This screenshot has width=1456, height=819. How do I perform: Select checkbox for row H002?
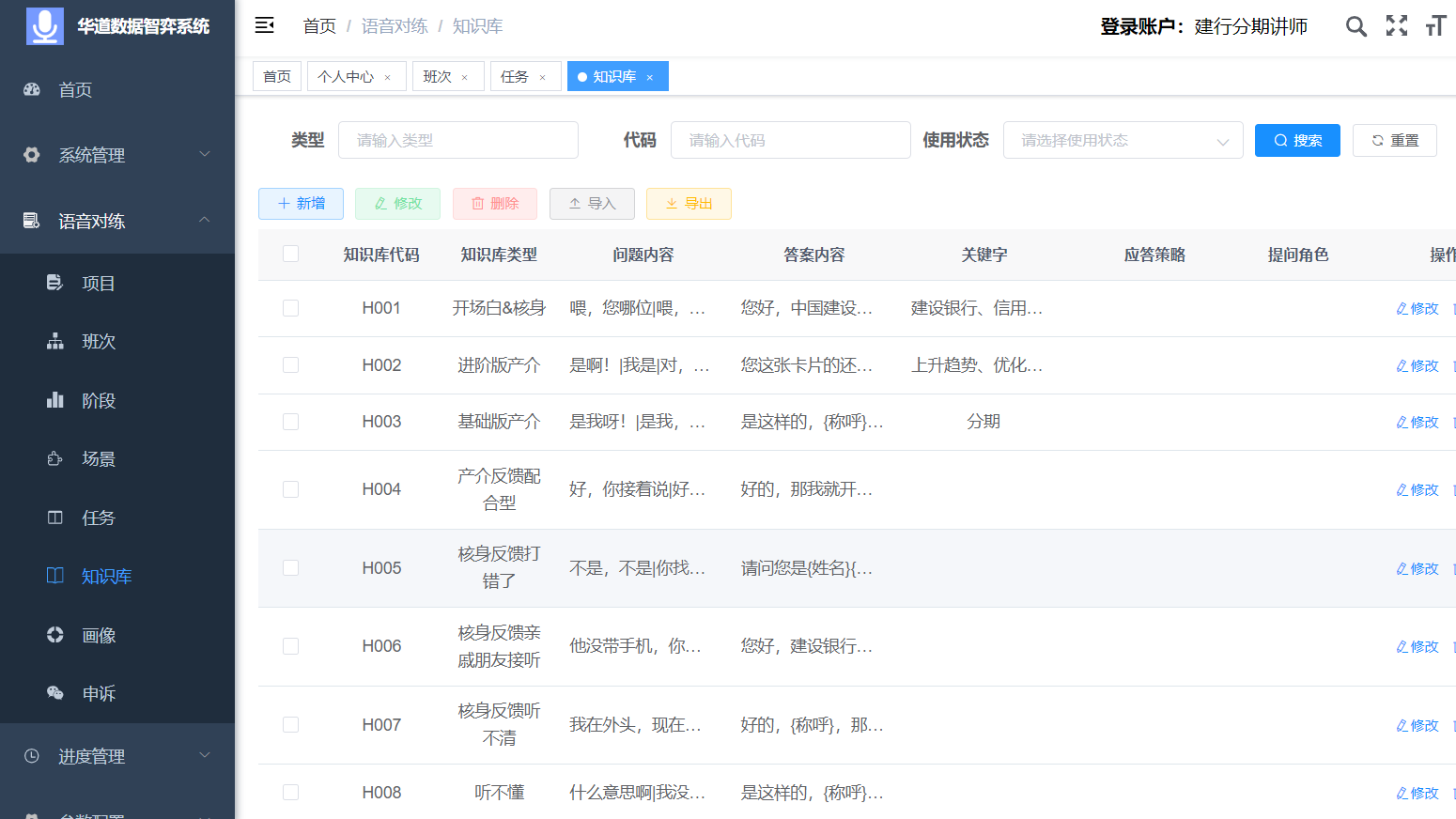pos(291,365)
